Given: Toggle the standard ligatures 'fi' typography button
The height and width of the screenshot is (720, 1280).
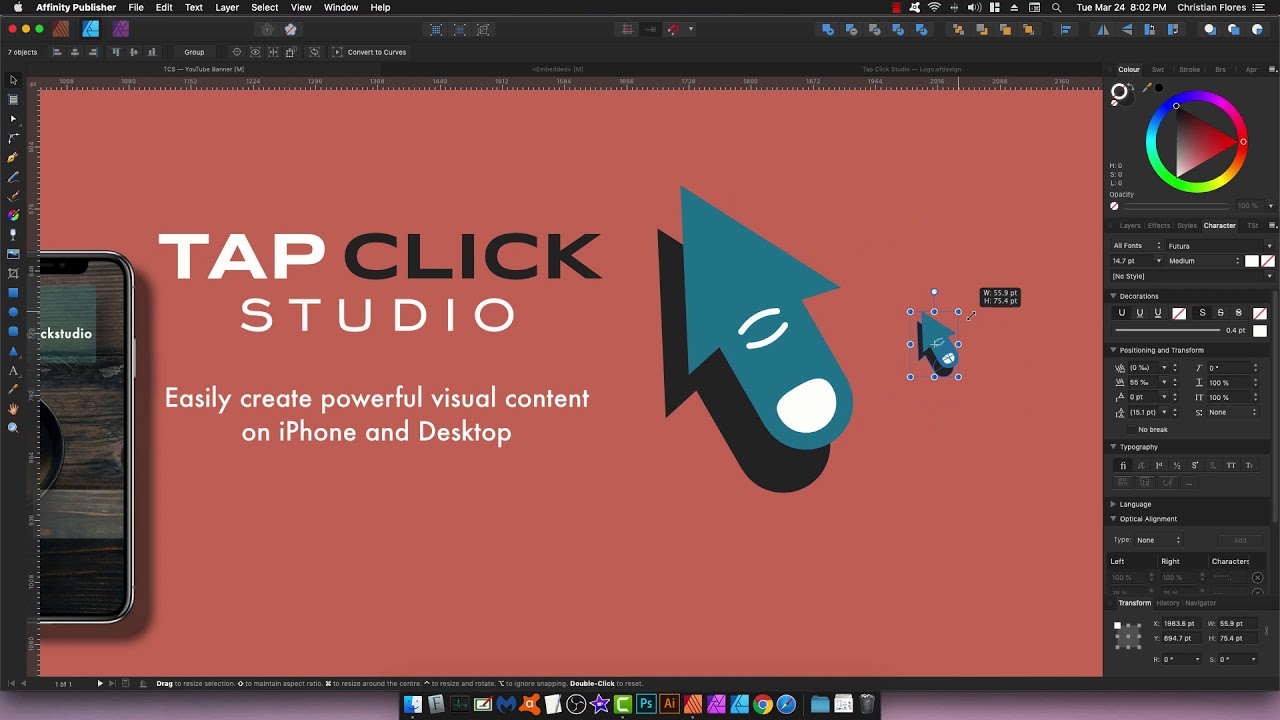Looking at the screenshot, I should pos(1123,465).
